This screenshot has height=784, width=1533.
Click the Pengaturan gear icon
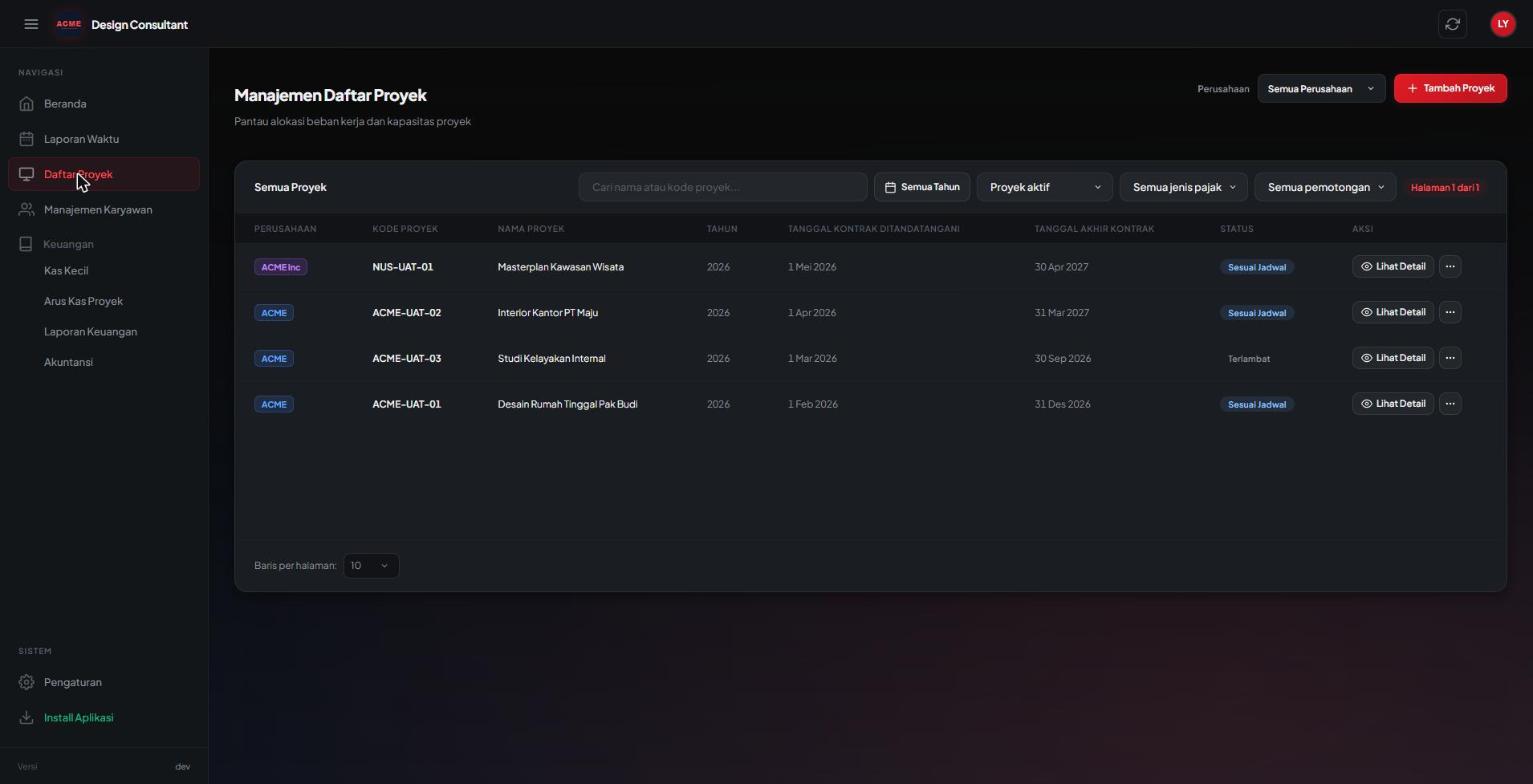click(x=27, y=682)
